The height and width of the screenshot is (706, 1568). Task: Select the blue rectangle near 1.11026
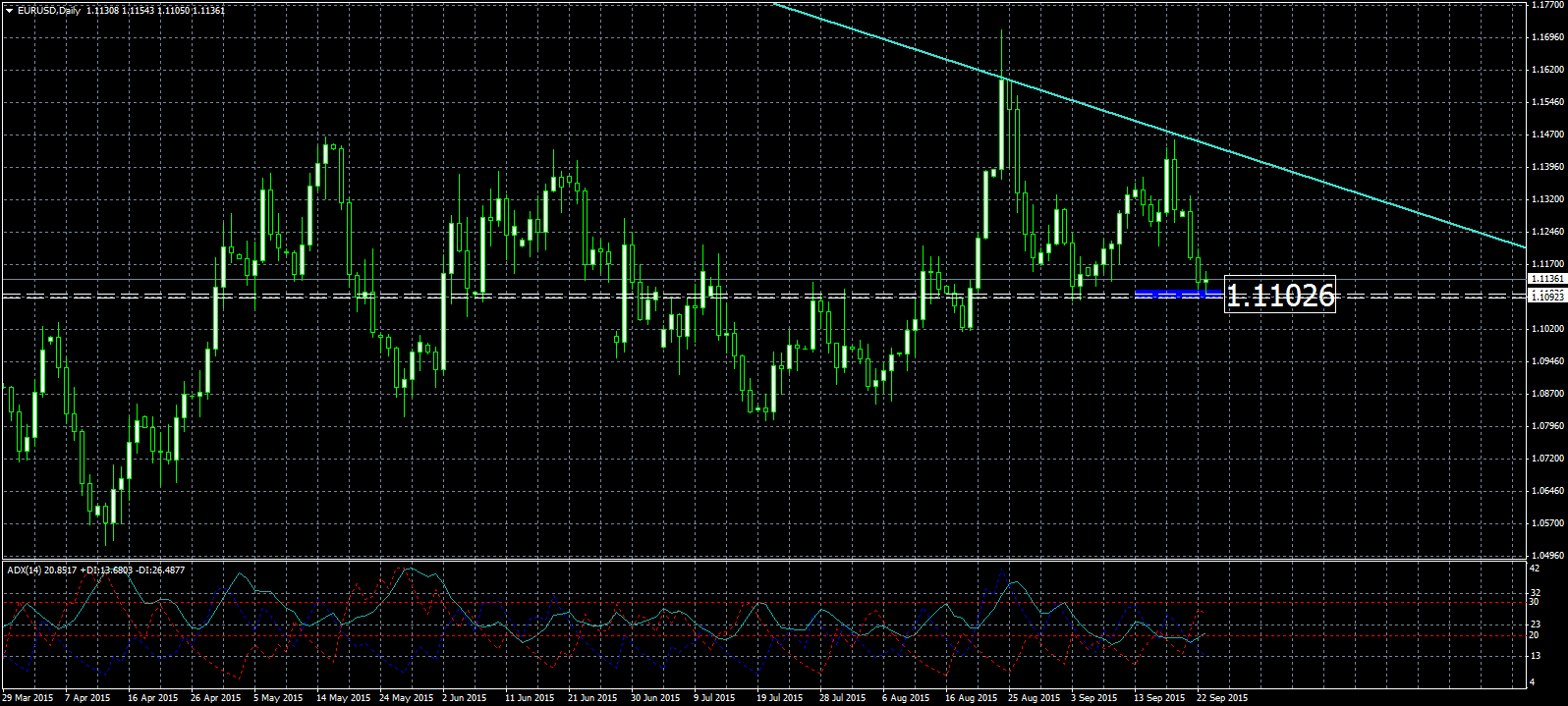[1178, 293]
